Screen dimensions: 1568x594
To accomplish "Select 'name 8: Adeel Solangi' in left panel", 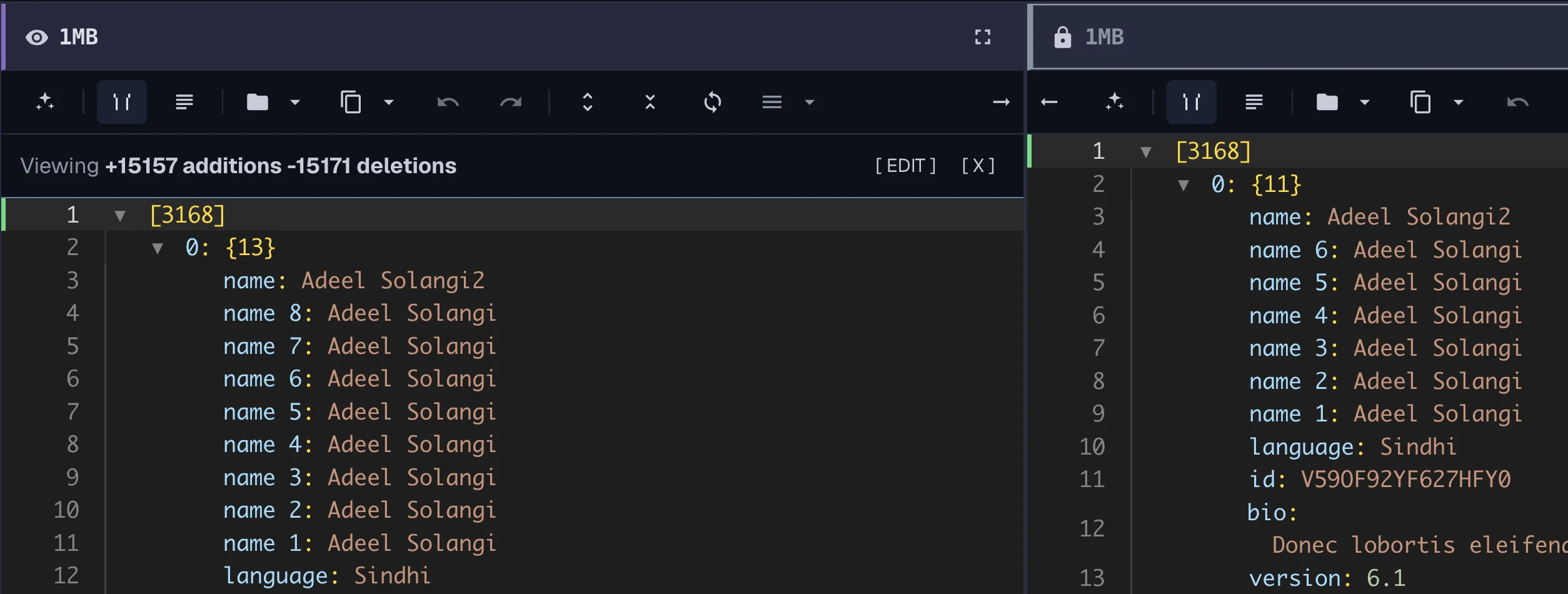I will pos(359,313).
